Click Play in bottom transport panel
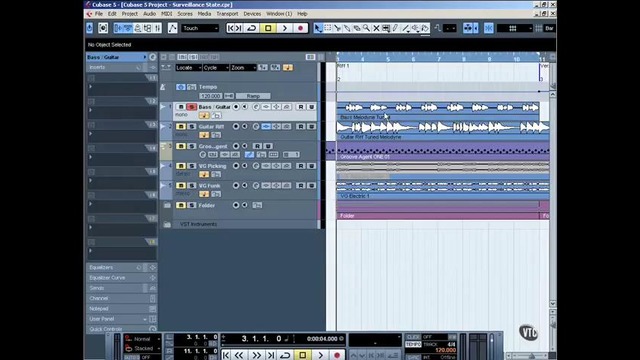 tap(320, 355)
